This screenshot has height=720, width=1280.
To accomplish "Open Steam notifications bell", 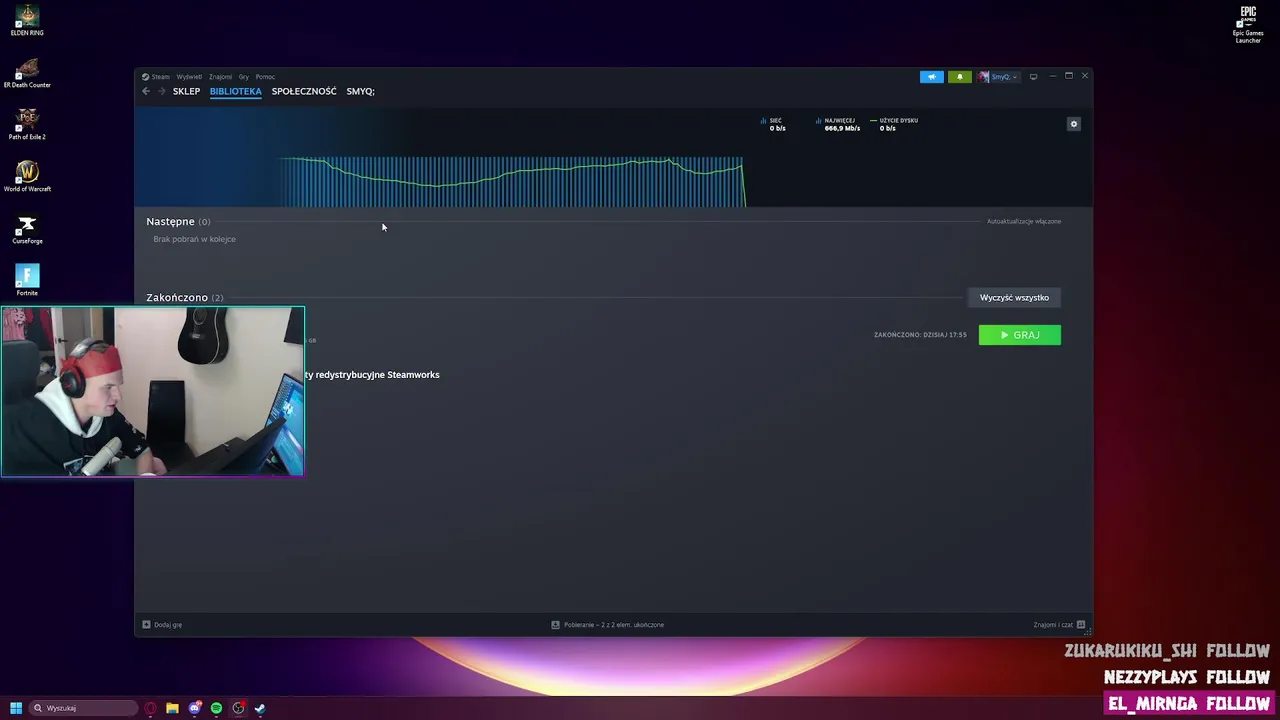I will pos(959,77).
